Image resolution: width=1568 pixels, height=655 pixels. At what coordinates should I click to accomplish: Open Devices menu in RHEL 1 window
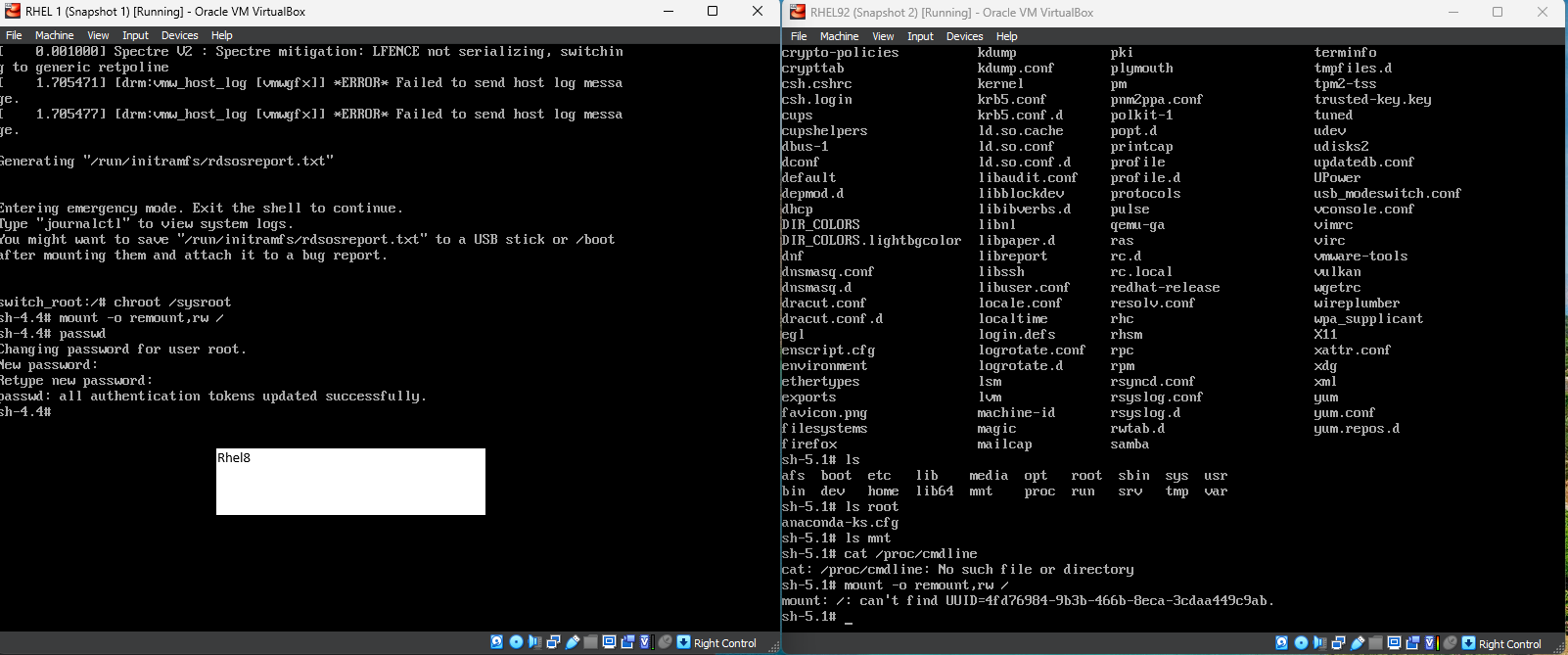click(180, 35)
